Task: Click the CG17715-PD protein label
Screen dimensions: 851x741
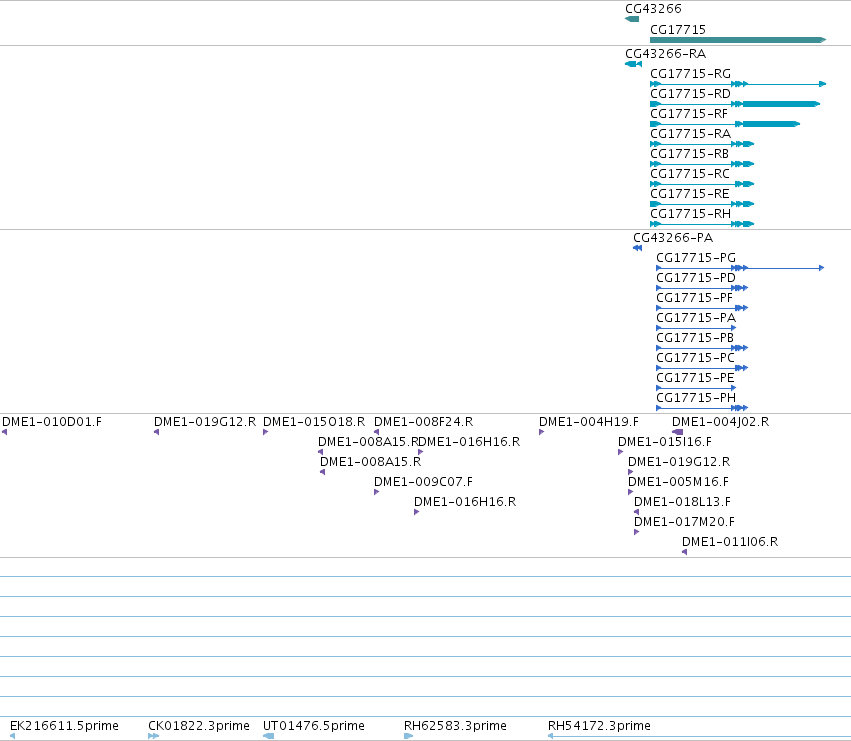Action: pyautogui.click(x=696, y=278)
